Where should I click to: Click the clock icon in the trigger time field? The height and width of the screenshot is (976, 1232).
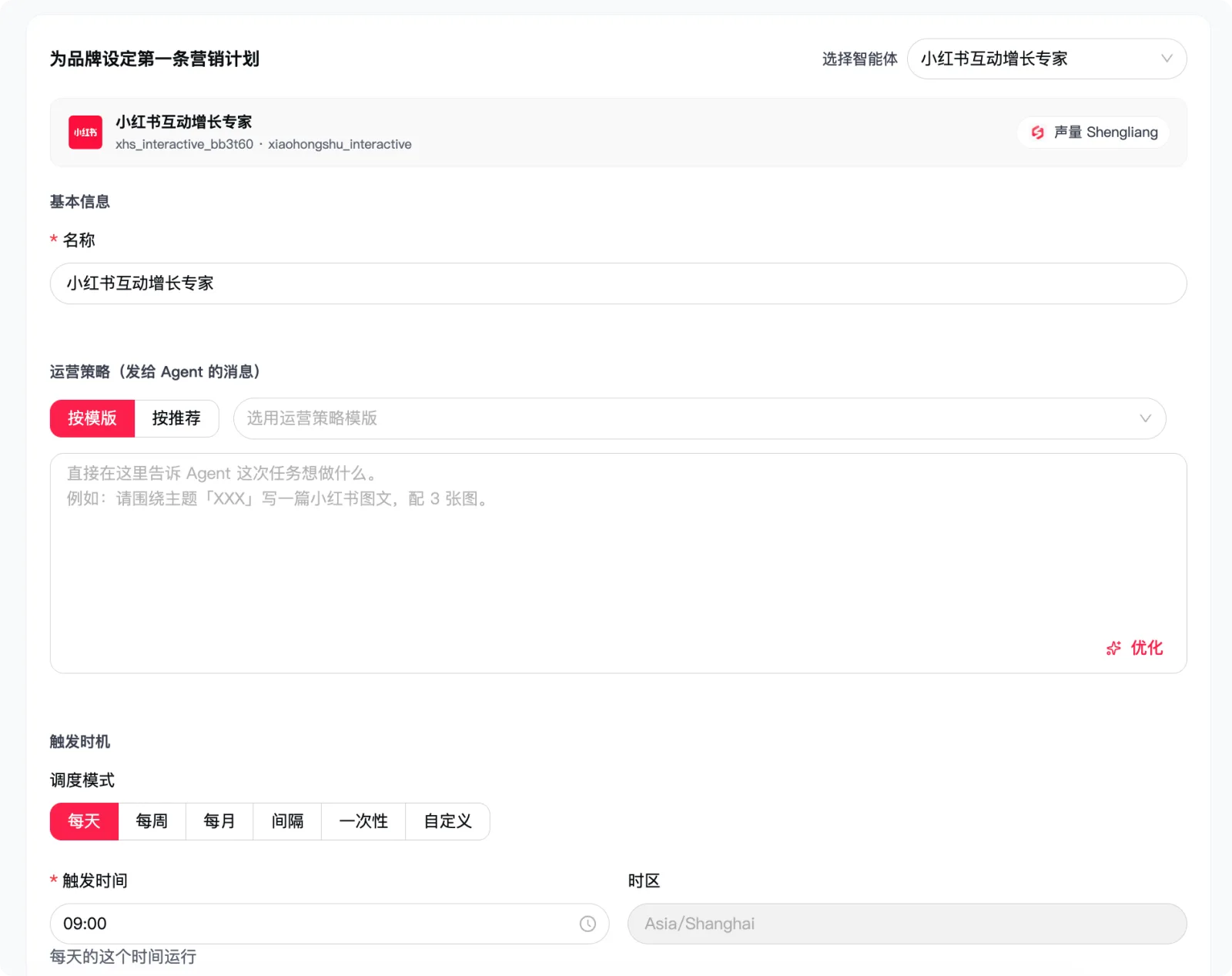pos(588,924)
